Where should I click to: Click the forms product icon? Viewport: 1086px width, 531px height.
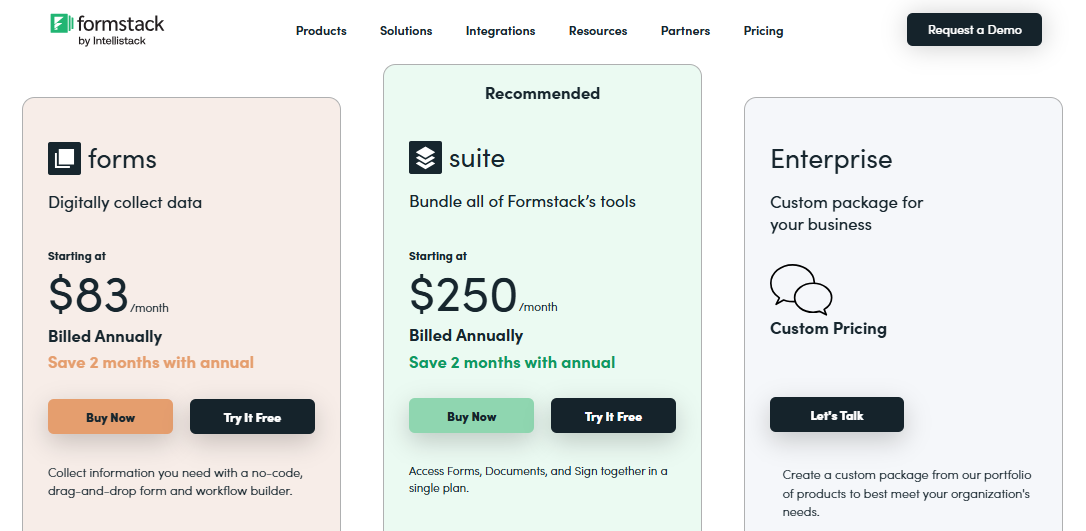tap(64, 158)
